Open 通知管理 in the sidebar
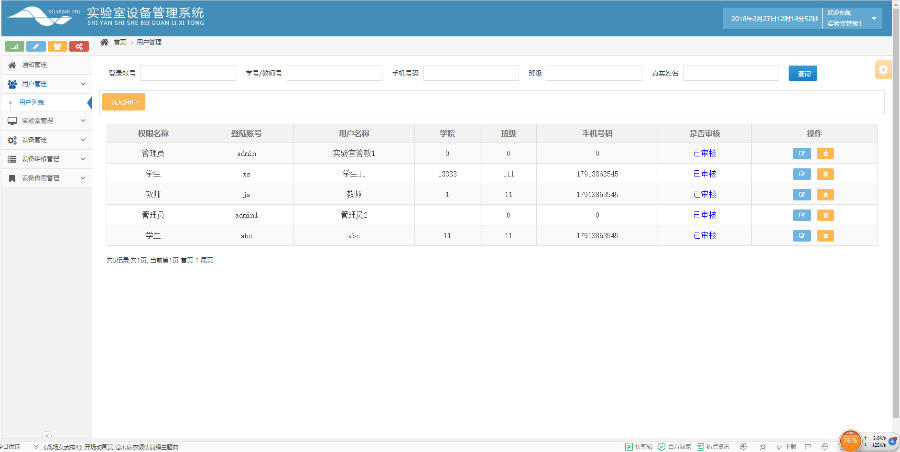900x452 pixels. [x=35, y=65]
